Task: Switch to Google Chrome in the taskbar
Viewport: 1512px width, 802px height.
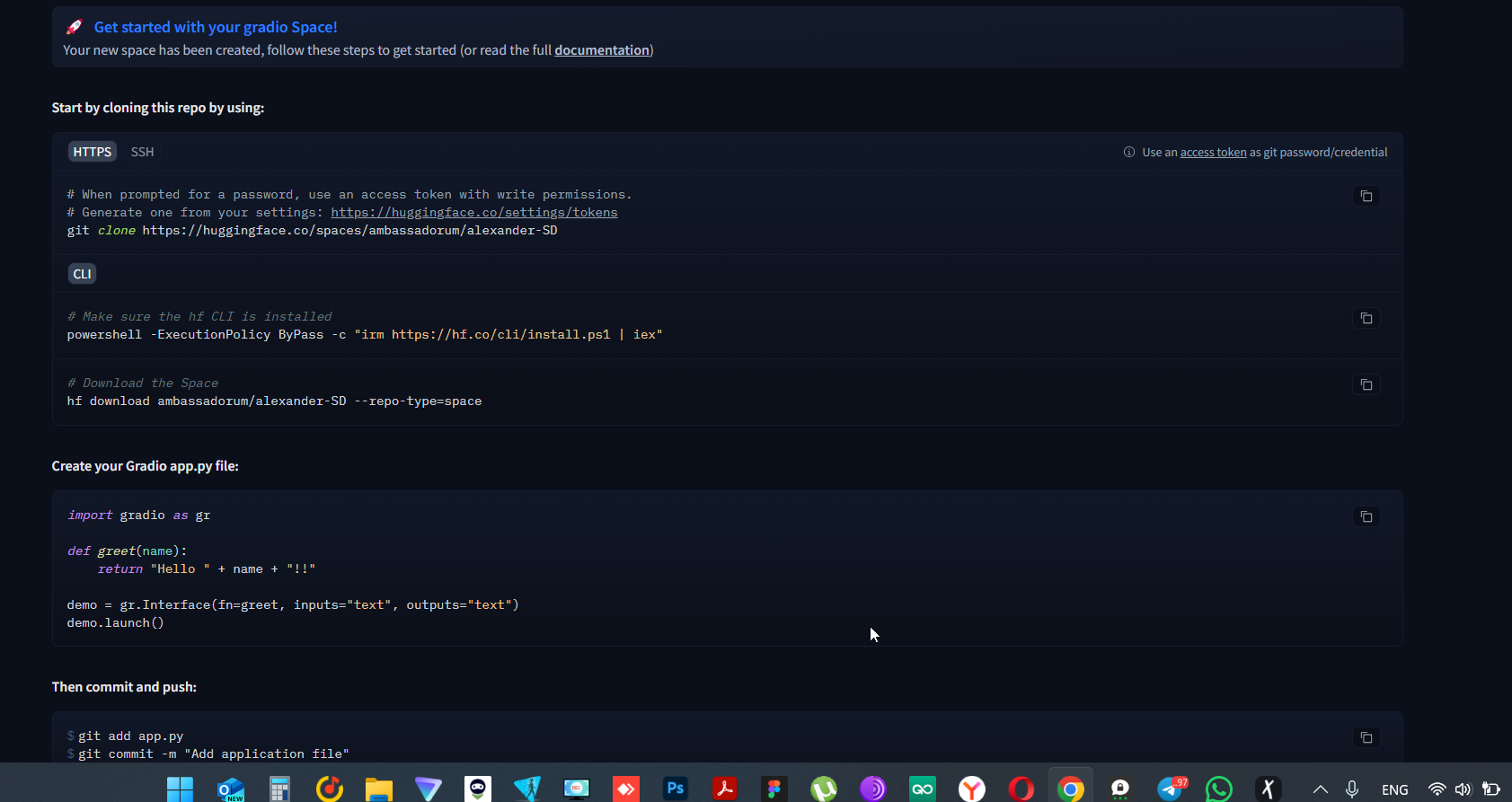Action: click(1071, 789)
